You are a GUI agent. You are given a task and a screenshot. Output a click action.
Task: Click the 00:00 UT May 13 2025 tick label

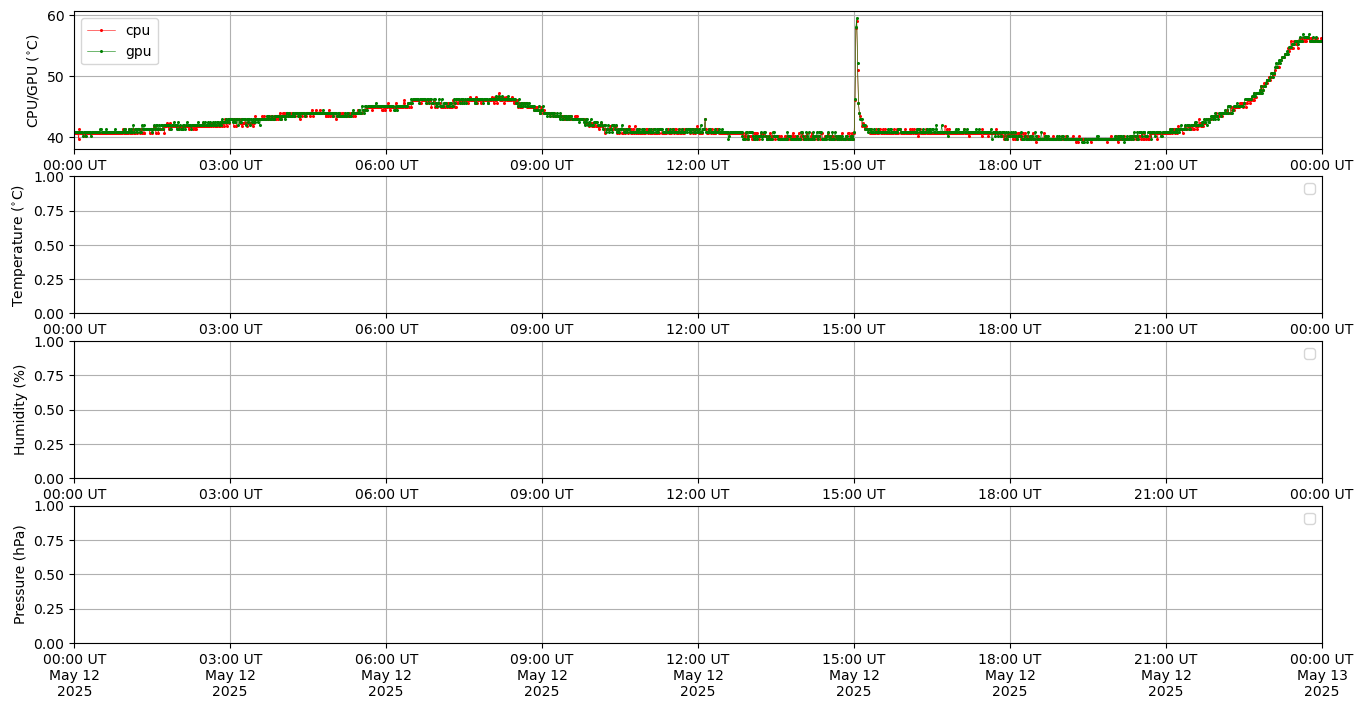pyautogui.click(x=1322, y=675)
